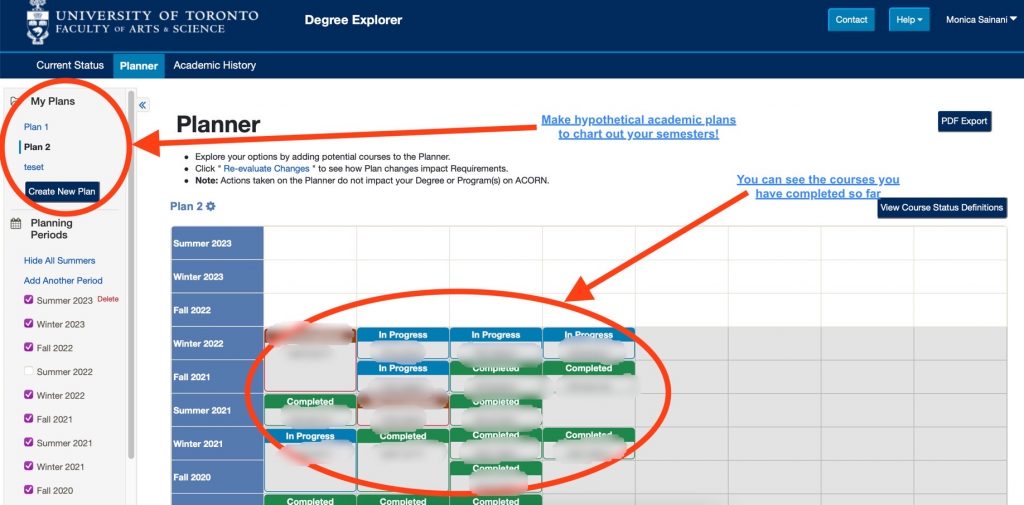Viewport: 1024px width, 505px height.
Task: Open Plan 1 from My Plans
Action: pos(36,127)
